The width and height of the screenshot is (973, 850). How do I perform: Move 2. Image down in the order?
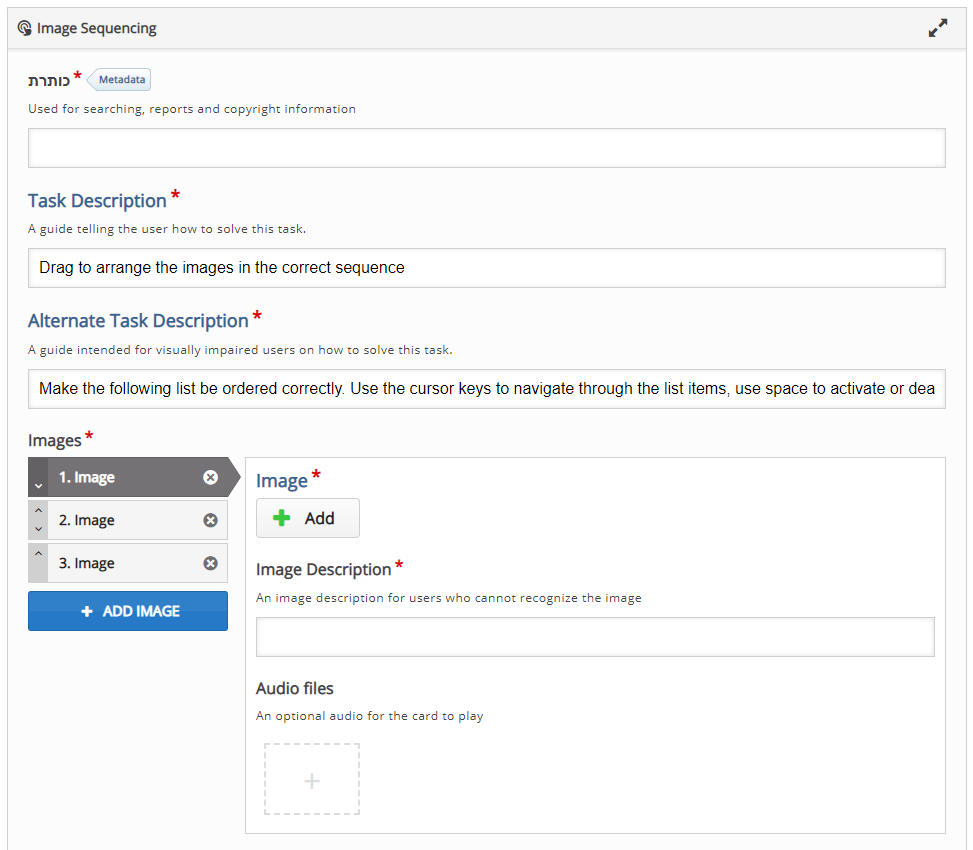[x=38, y=529]
